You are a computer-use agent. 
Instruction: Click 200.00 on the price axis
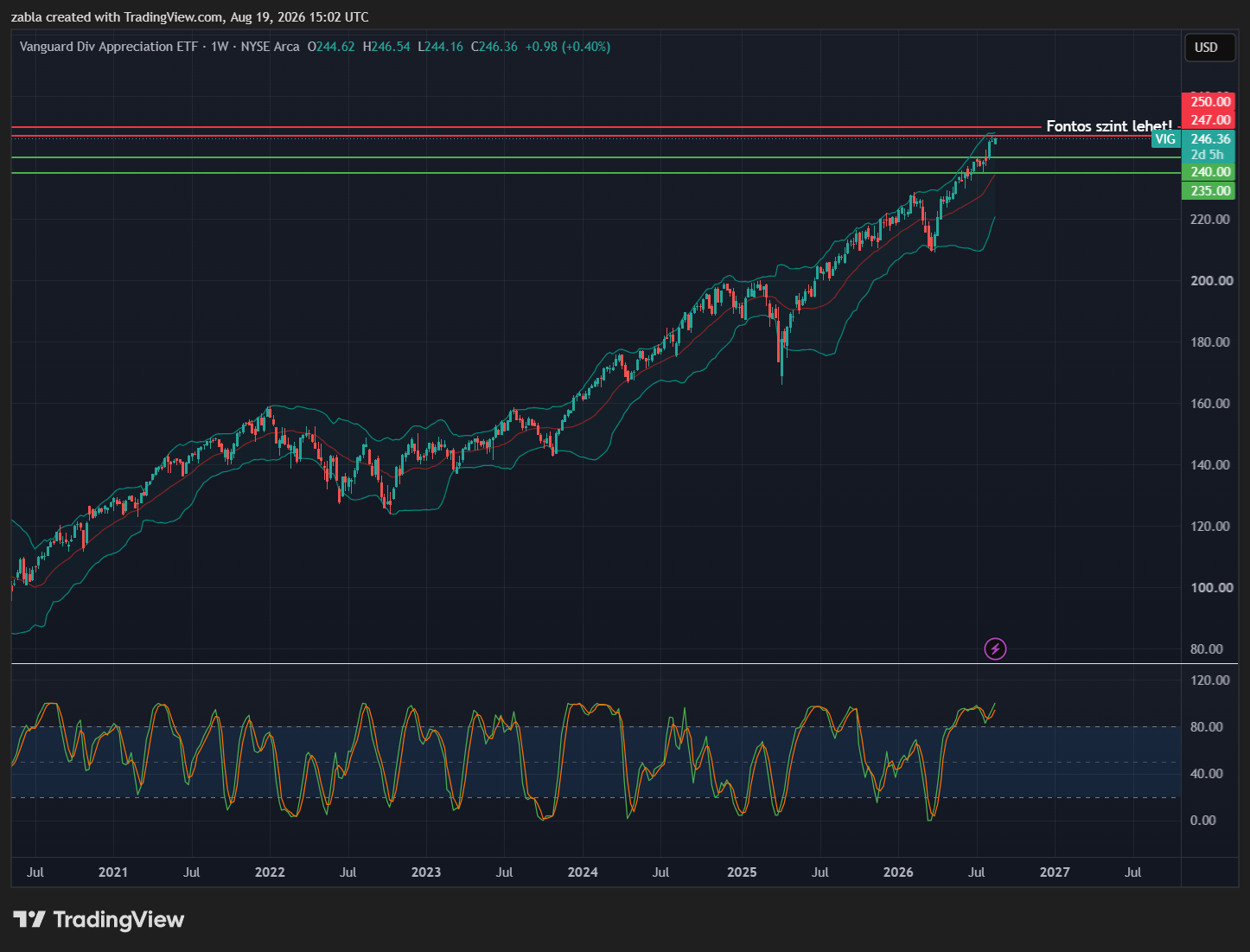pyautogui.click(x=1210, y=281)
